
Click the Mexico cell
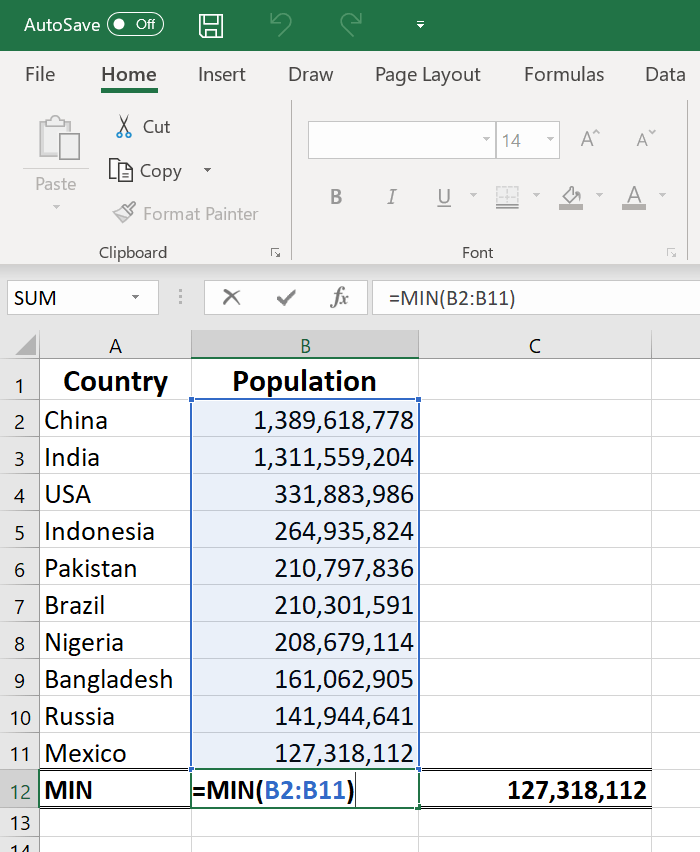pyautogui.click(x=115, y=753)
